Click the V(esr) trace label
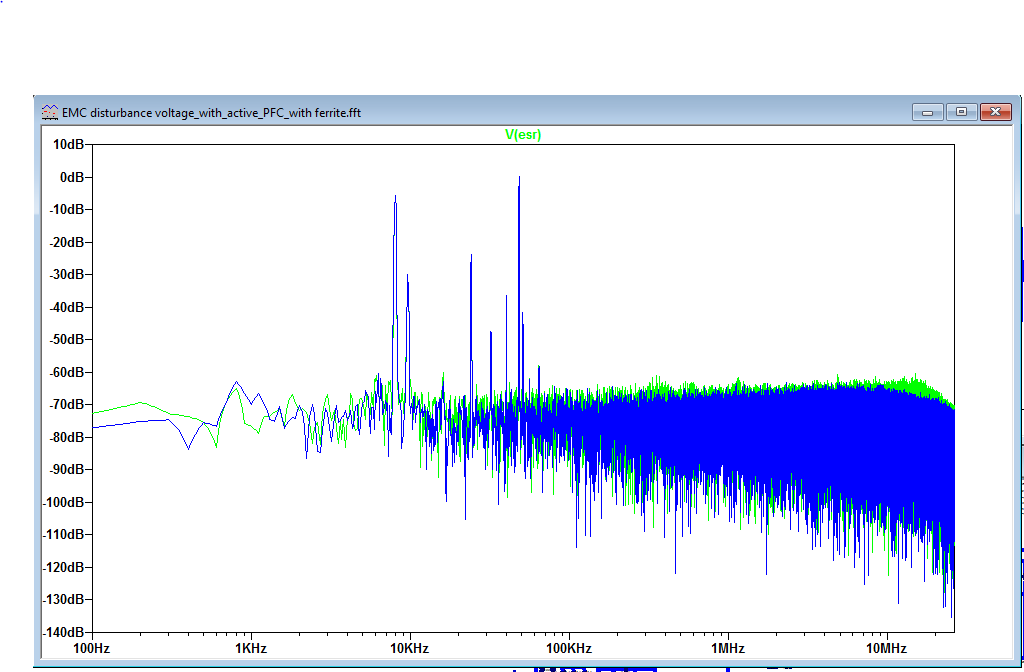The image size is (1024, 672). (x=523, y=135)
